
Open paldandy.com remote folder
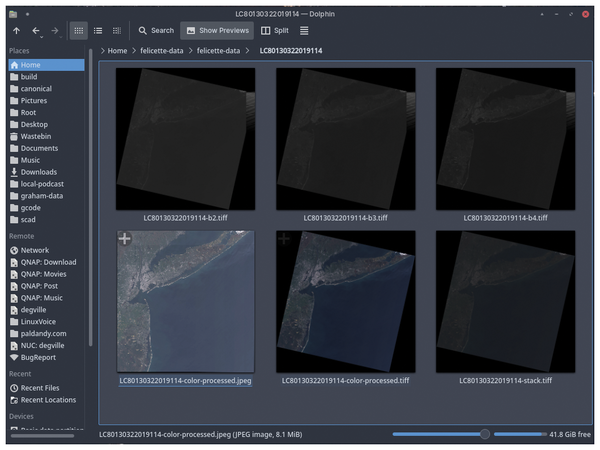coord(46,334)
